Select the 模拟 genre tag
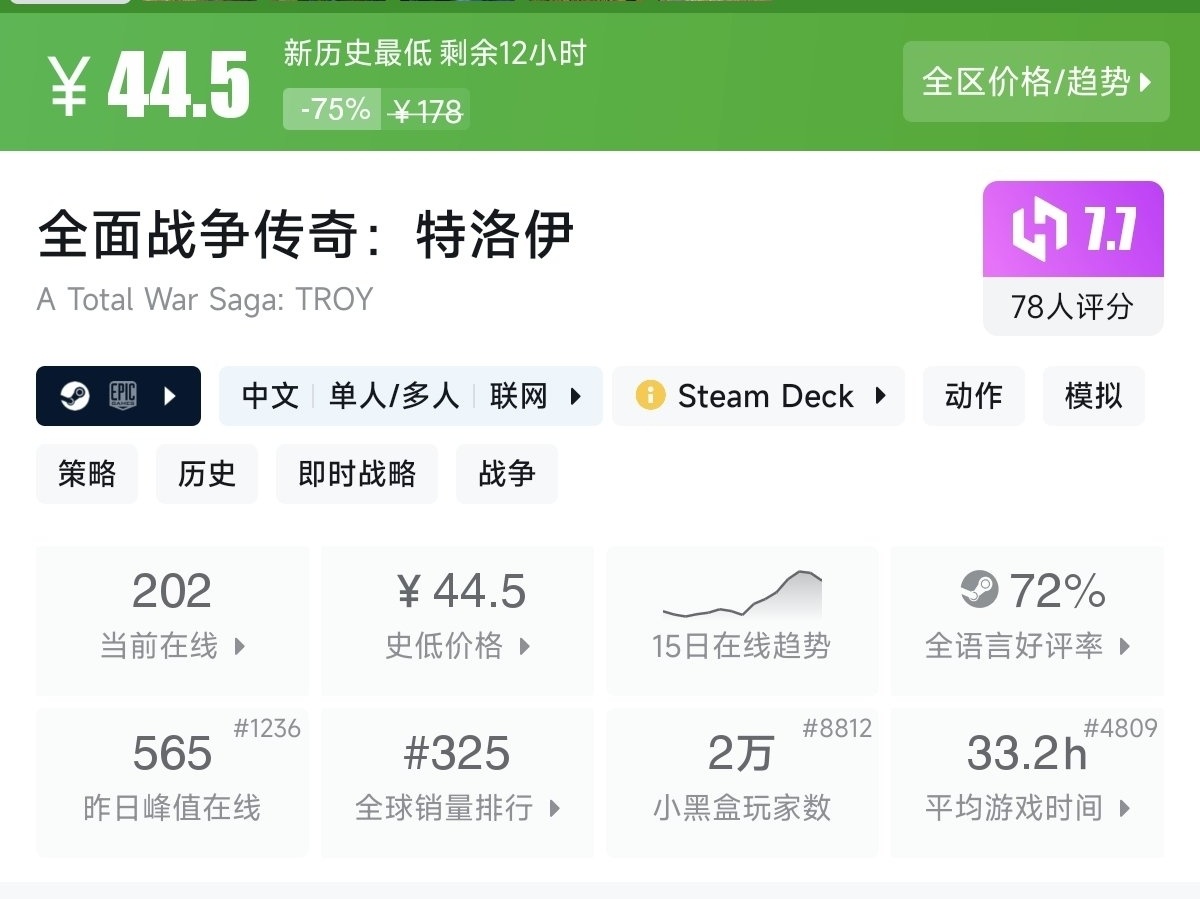This screenshot has width=1200, height=899. point(1093,396)
